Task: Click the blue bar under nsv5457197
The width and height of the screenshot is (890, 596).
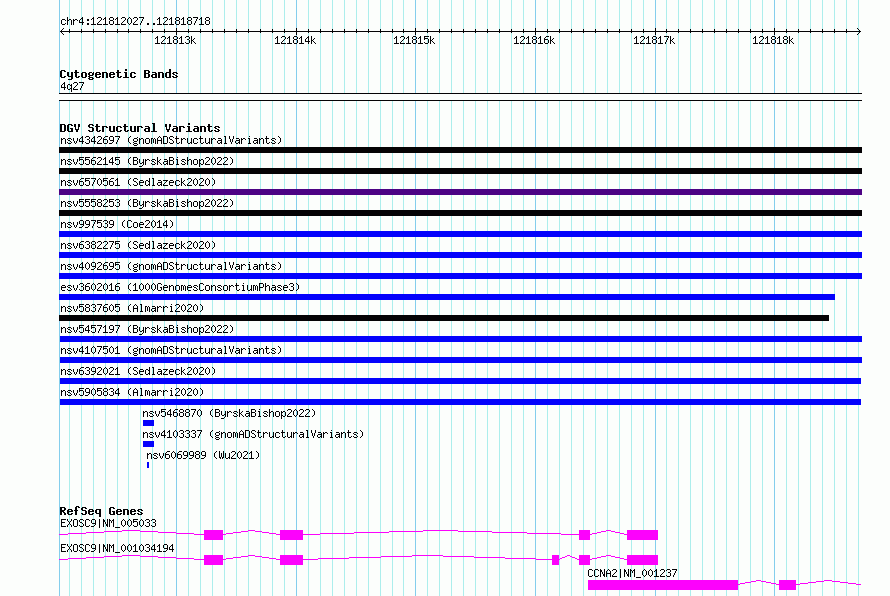Action: pyautogui.click(x=460, y=339)
